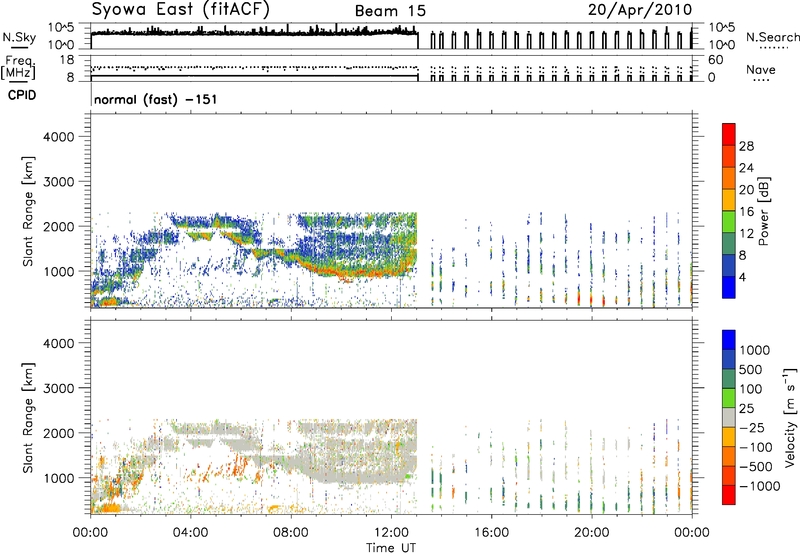Viewport: 800px width, 554px height.
Task: Click the '20' power colorbar label
Action: tap(746, 190)
